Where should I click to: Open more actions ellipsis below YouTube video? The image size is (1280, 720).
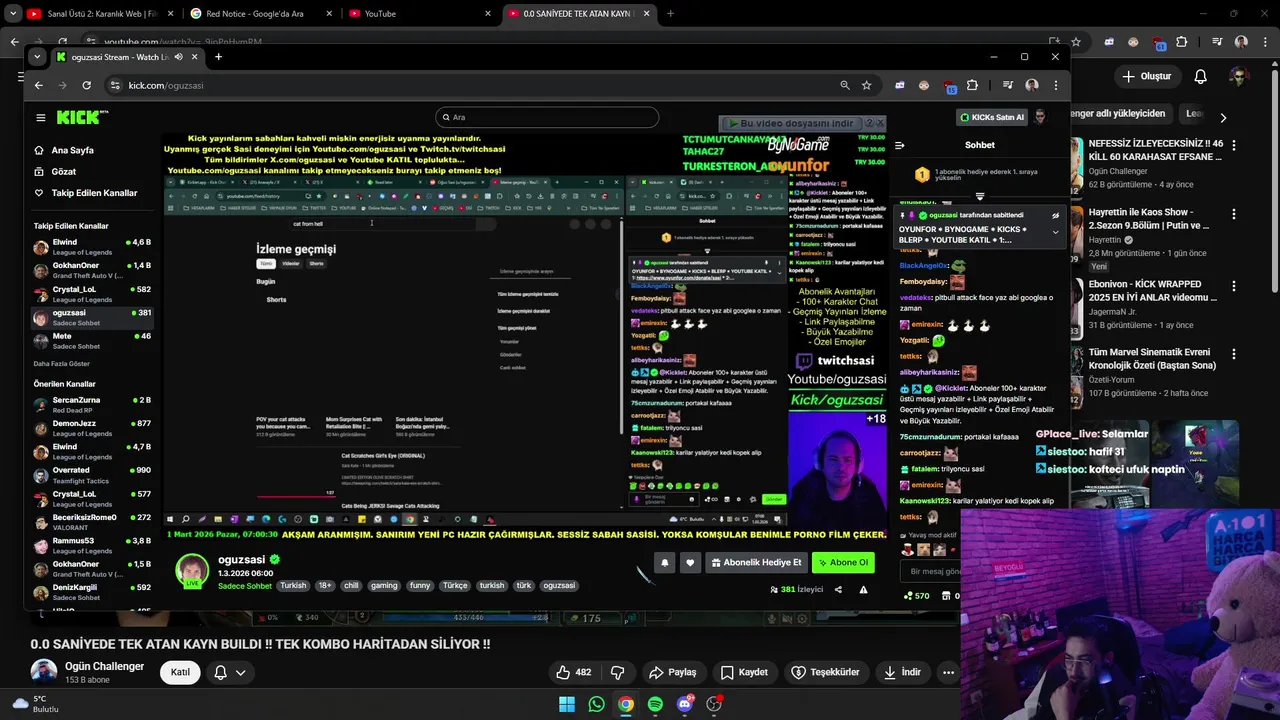[948, 672]
